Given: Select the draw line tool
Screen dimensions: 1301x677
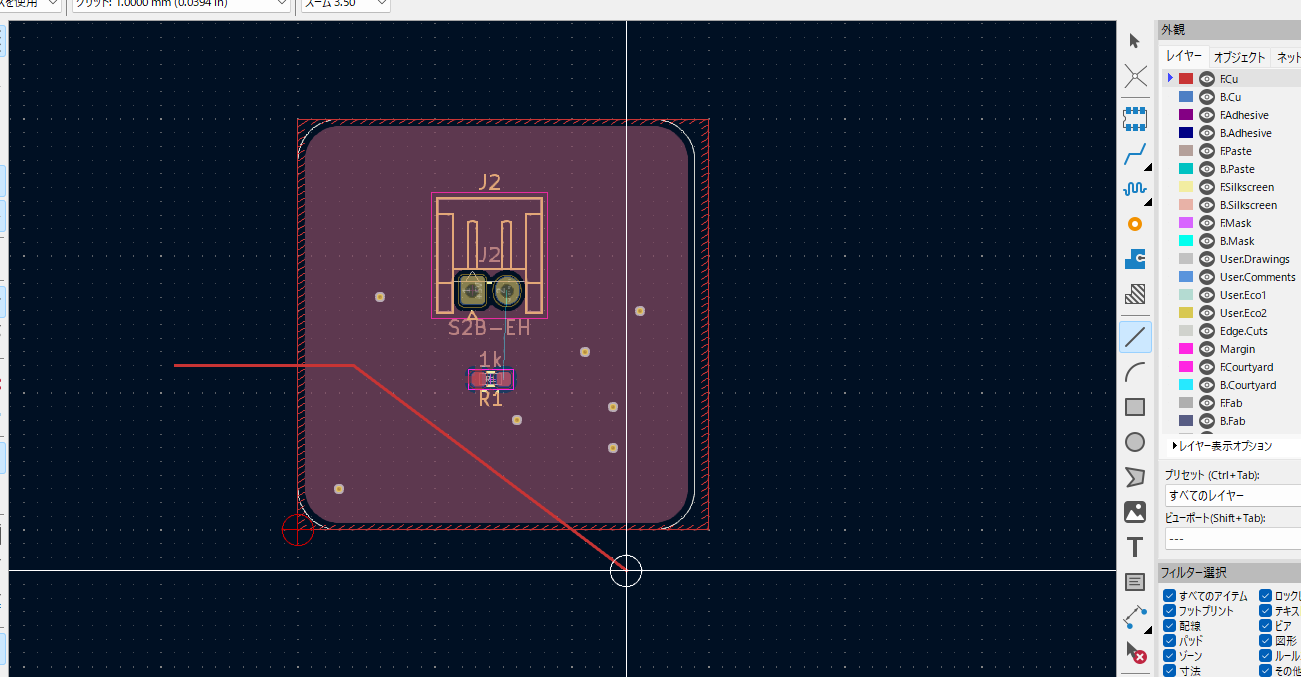Looking at the screenshot, I should click(1135, 337).
